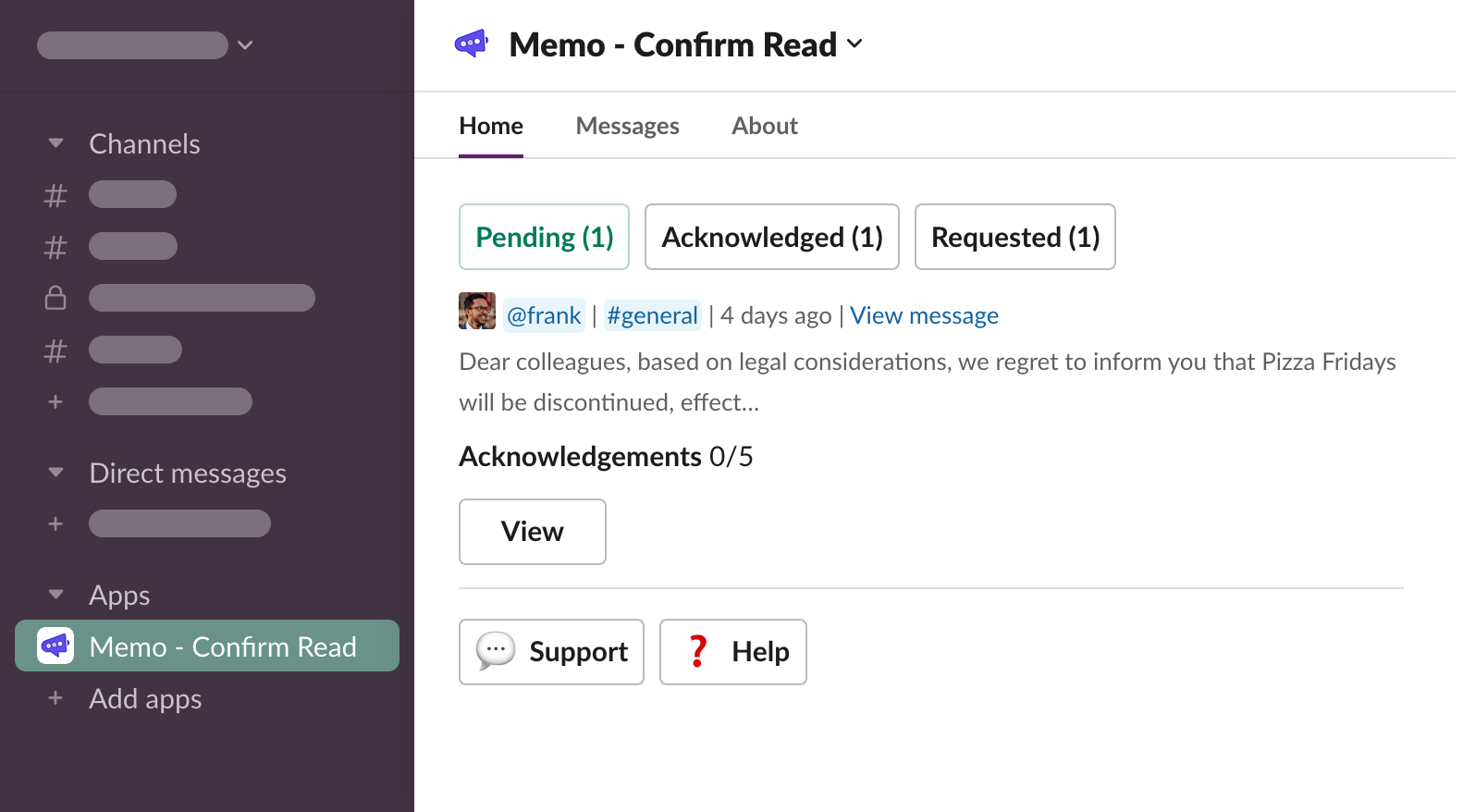Click the plus icon under the Channels list
Screen dimensions: 1463x812
click(55, 401)
